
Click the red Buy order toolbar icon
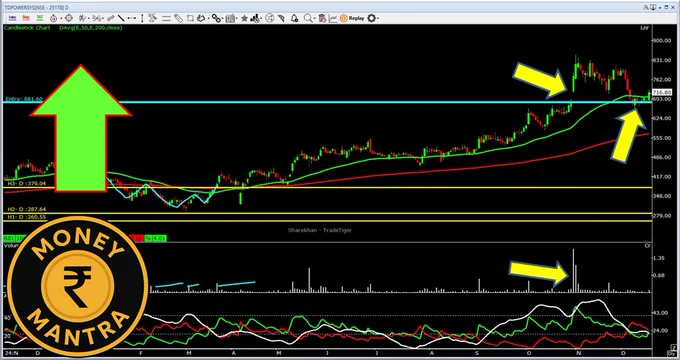pyautogui.click(x=26, y=18)
